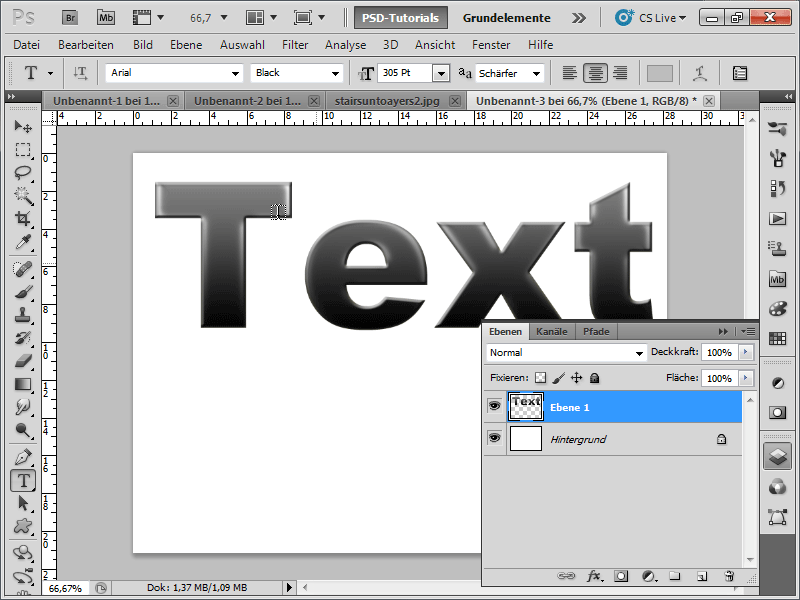The height and width of the screenshot is (600, 800).
Task: Hide the Hintergrund layer
Action: (x=494, y=438)
